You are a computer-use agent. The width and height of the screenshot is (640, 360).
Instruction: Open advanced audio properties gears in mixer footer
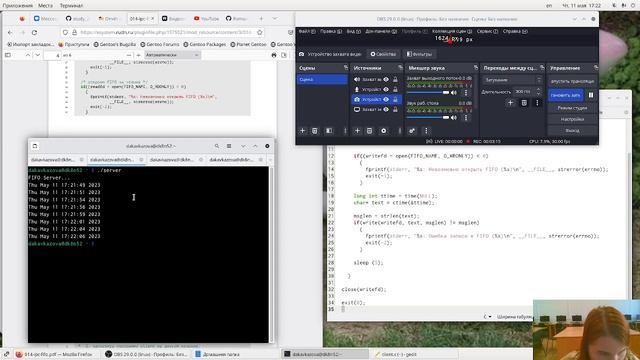pos(412,131)
